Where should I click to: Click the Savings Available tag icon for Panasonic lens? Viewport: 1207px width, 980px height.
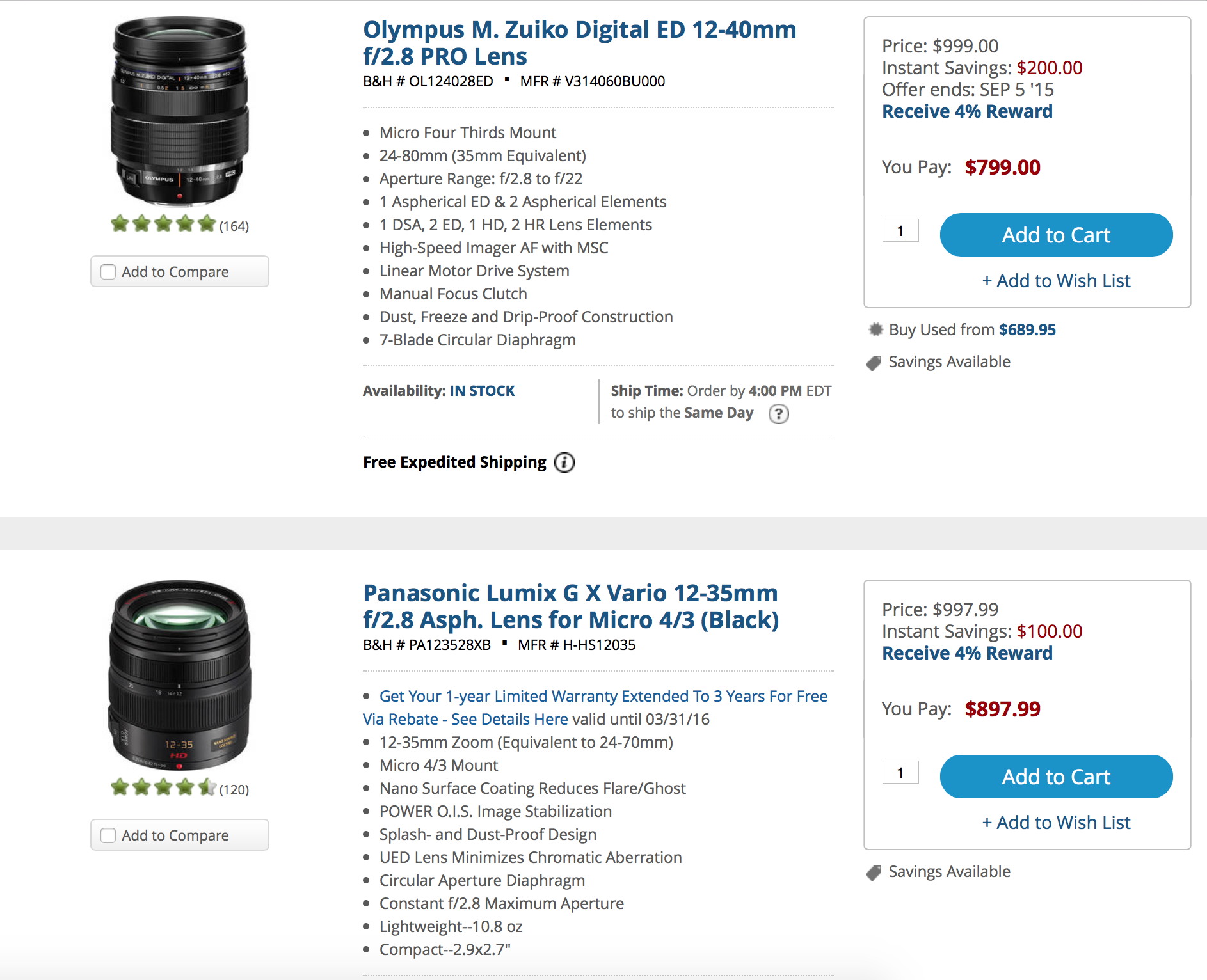click(874, 873)
